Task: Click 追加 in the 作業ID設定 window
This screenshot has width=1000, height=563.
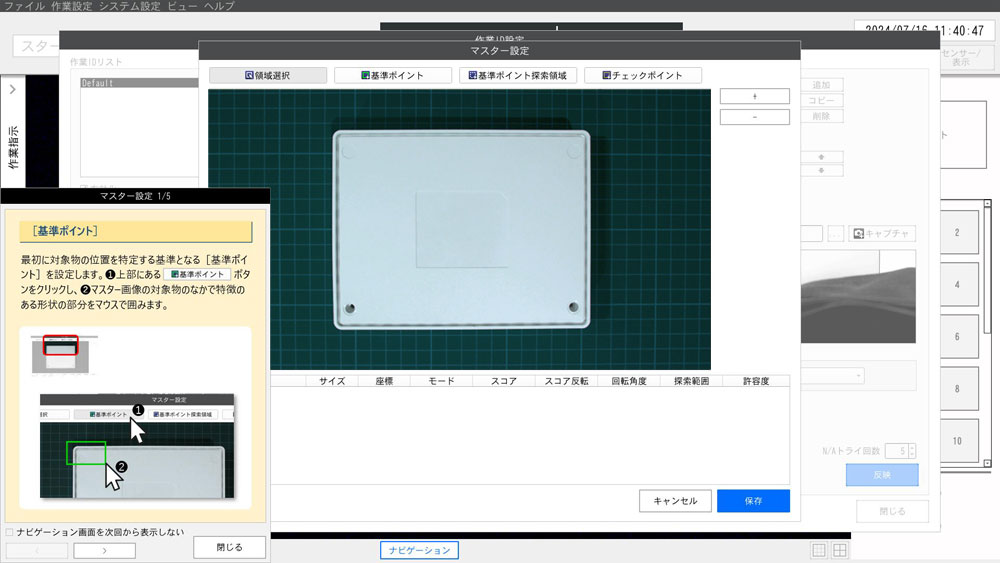Action: (821, 85)
